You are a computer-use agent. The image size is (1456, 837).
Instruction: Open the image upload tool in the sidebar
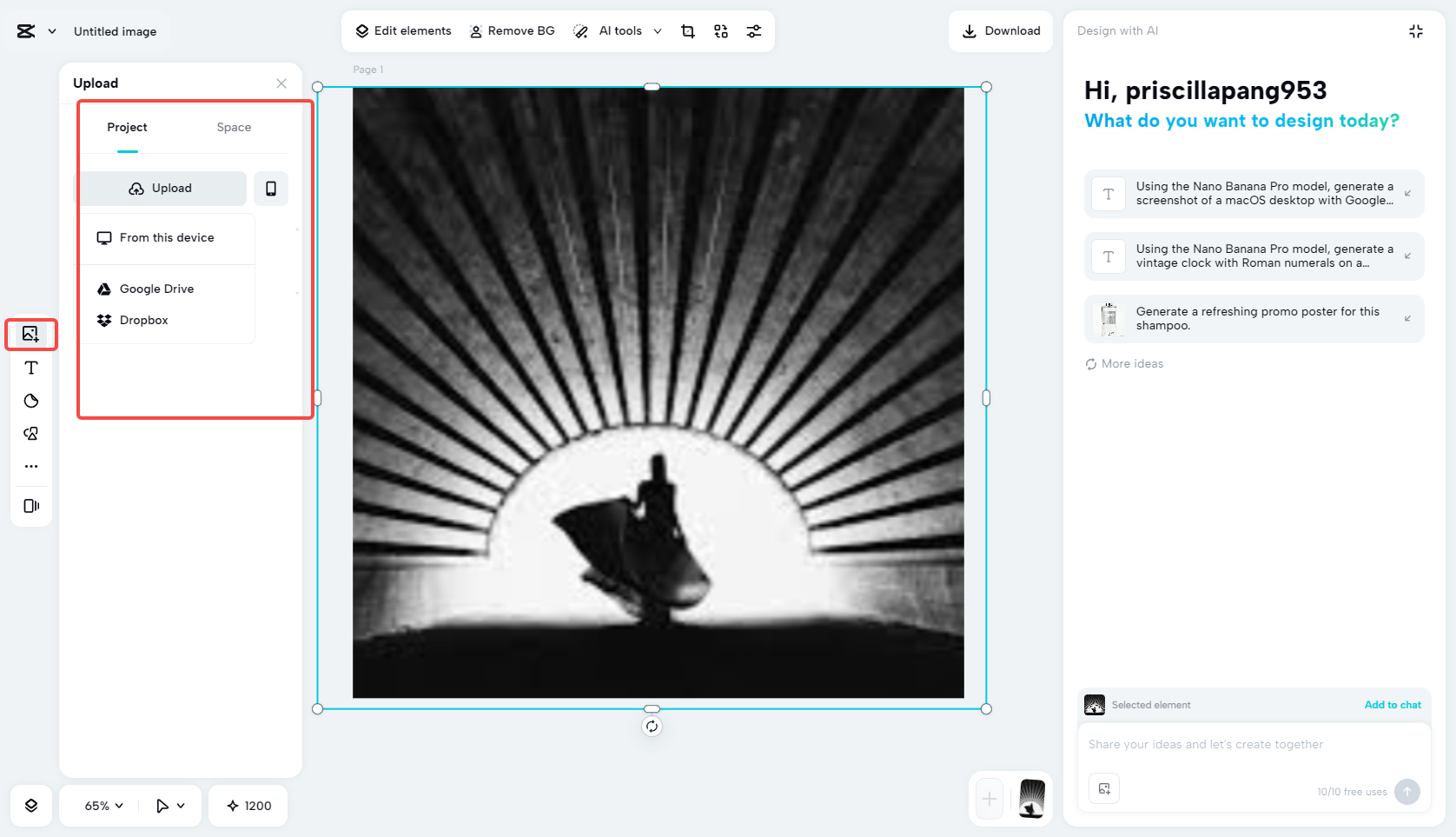click(x=30, y=334)
